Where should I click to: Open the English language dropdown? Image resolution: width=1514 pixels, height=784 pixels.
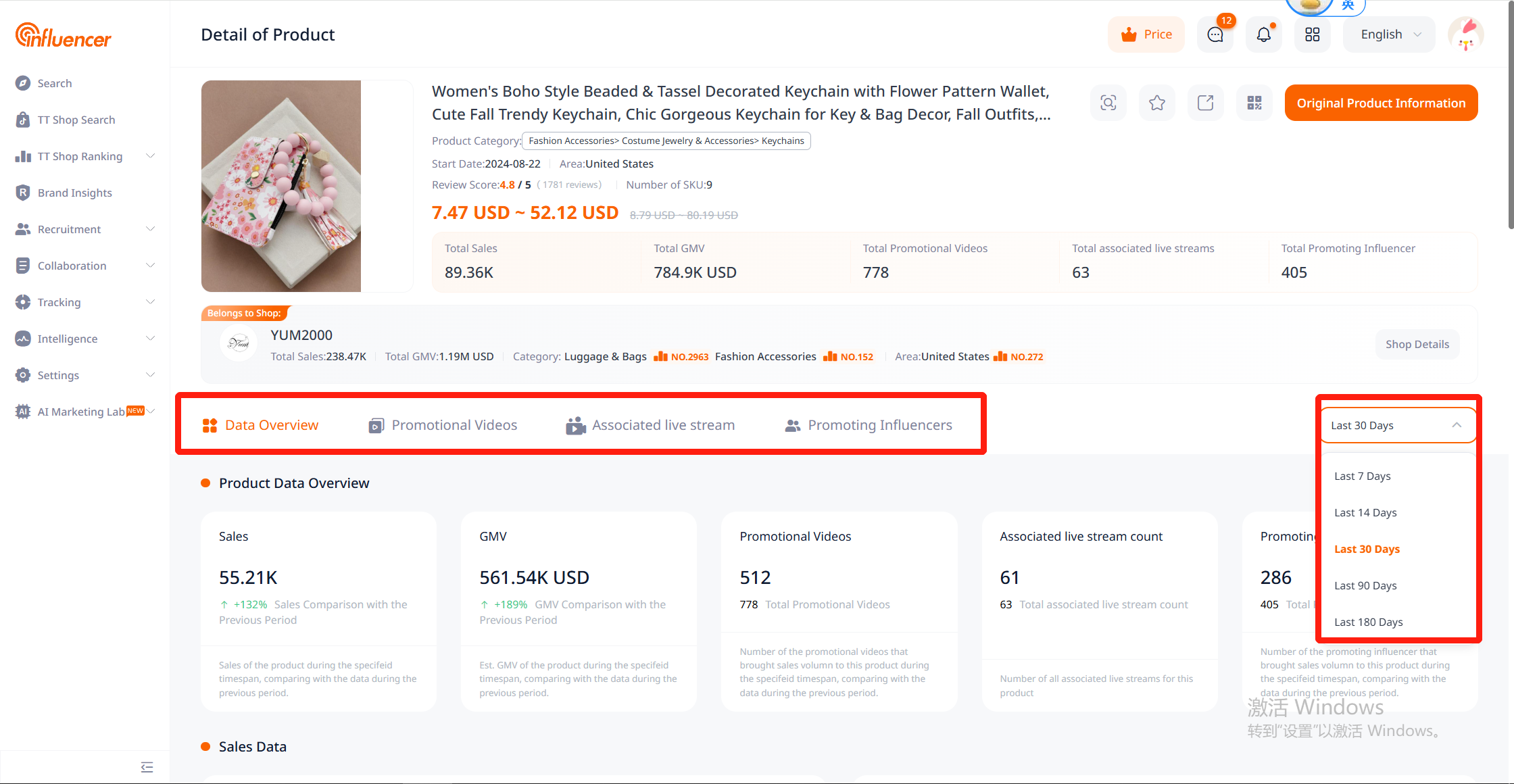pyautogui.click(x=1390, y=34)
